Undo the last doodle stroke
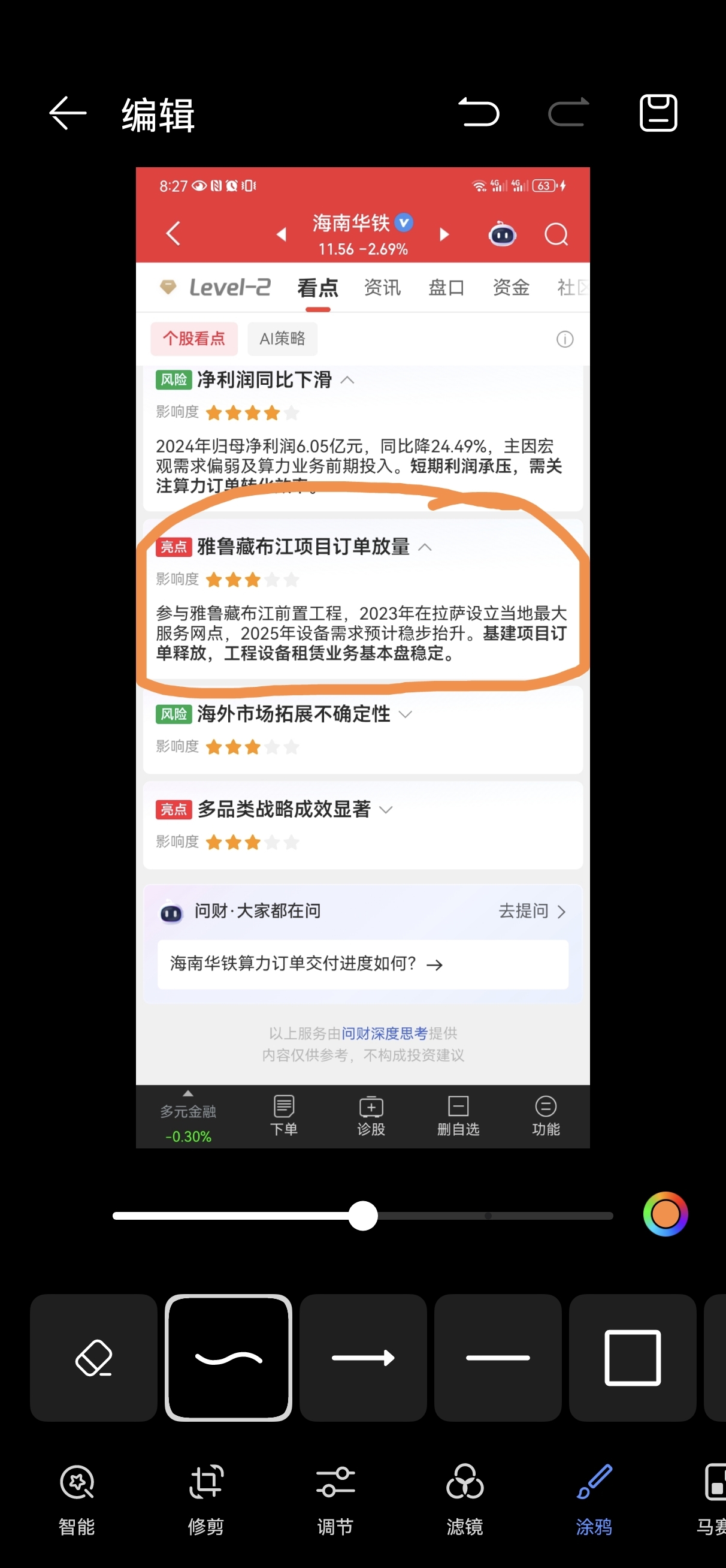The height and width of the screenshot is (1568, 726). (479, 113)
